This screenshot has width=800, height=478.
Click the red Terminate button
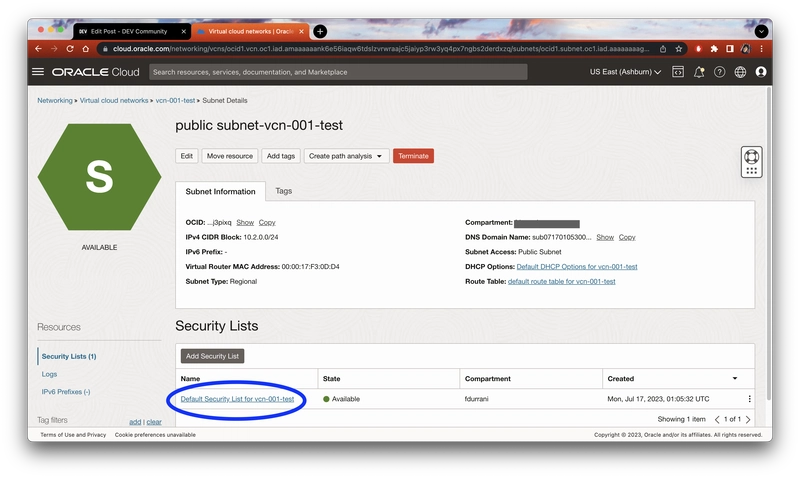[413, 156]
